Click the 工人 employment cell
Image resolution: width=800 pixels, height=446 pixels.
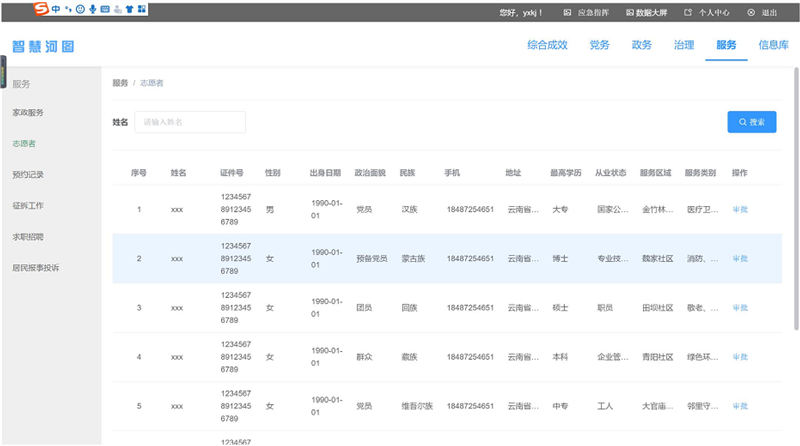click(605, 406)
